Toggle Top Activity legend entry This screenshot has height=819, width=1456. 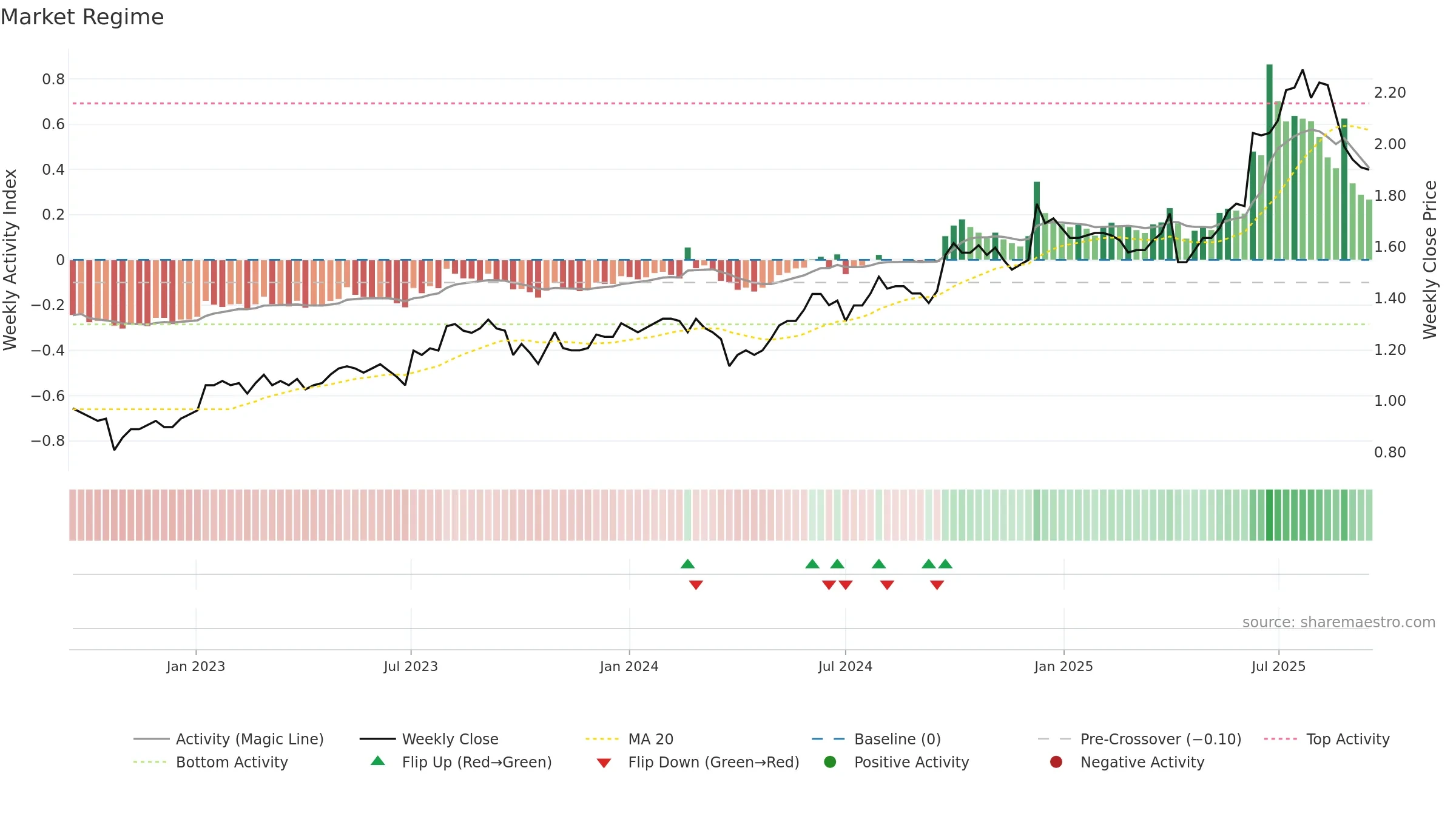pos(1326,739)
